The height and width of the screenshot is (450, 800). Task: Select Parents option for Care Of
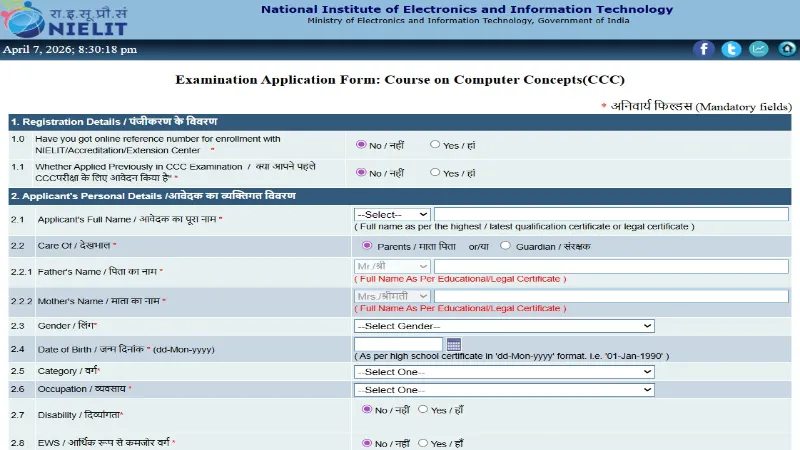pyautogui.click(x=367, y=246)
